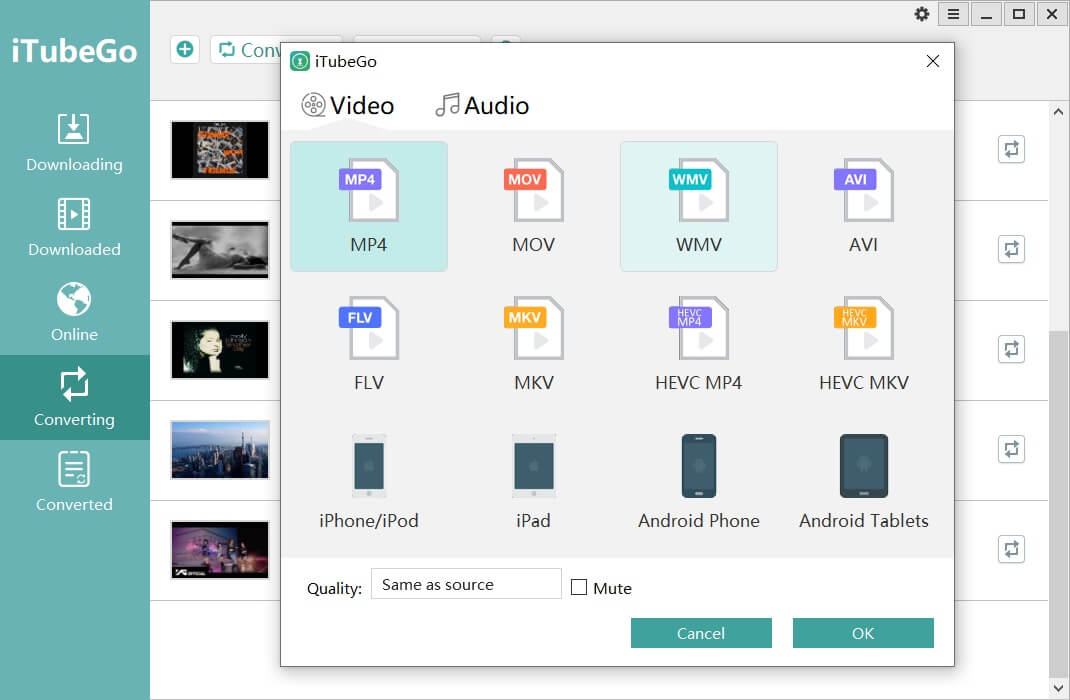Confirm with the OK button
Screen dimensions: 1070x700
pyautogui.click(x=863, y=633)
